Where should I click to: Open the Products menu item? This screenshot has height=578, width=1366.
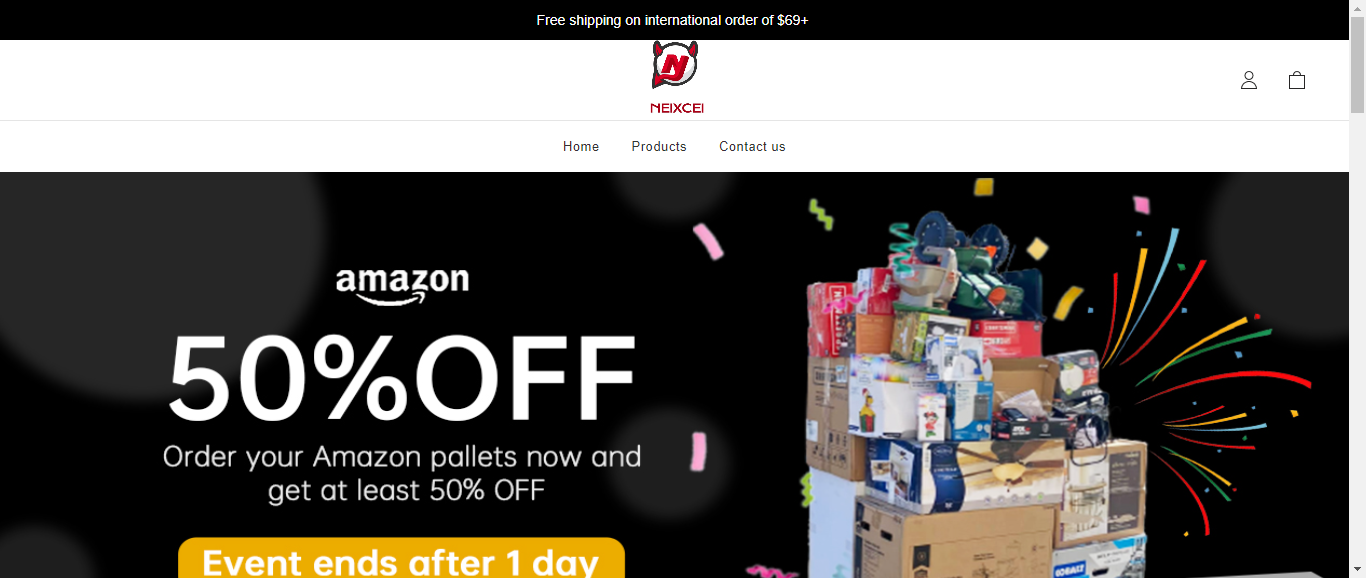(659, 146)
